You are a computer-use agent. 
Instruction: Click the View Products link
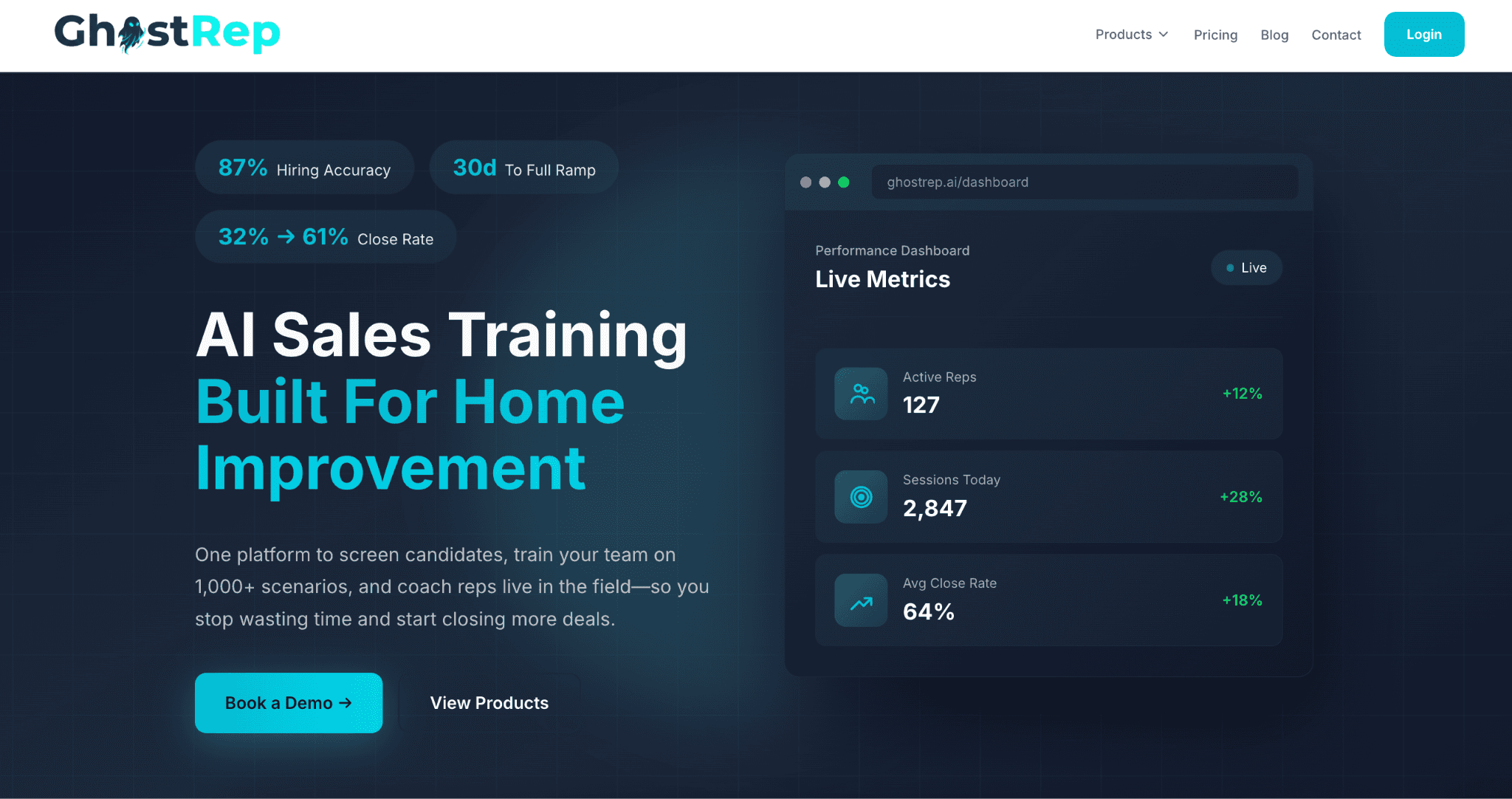489,703
